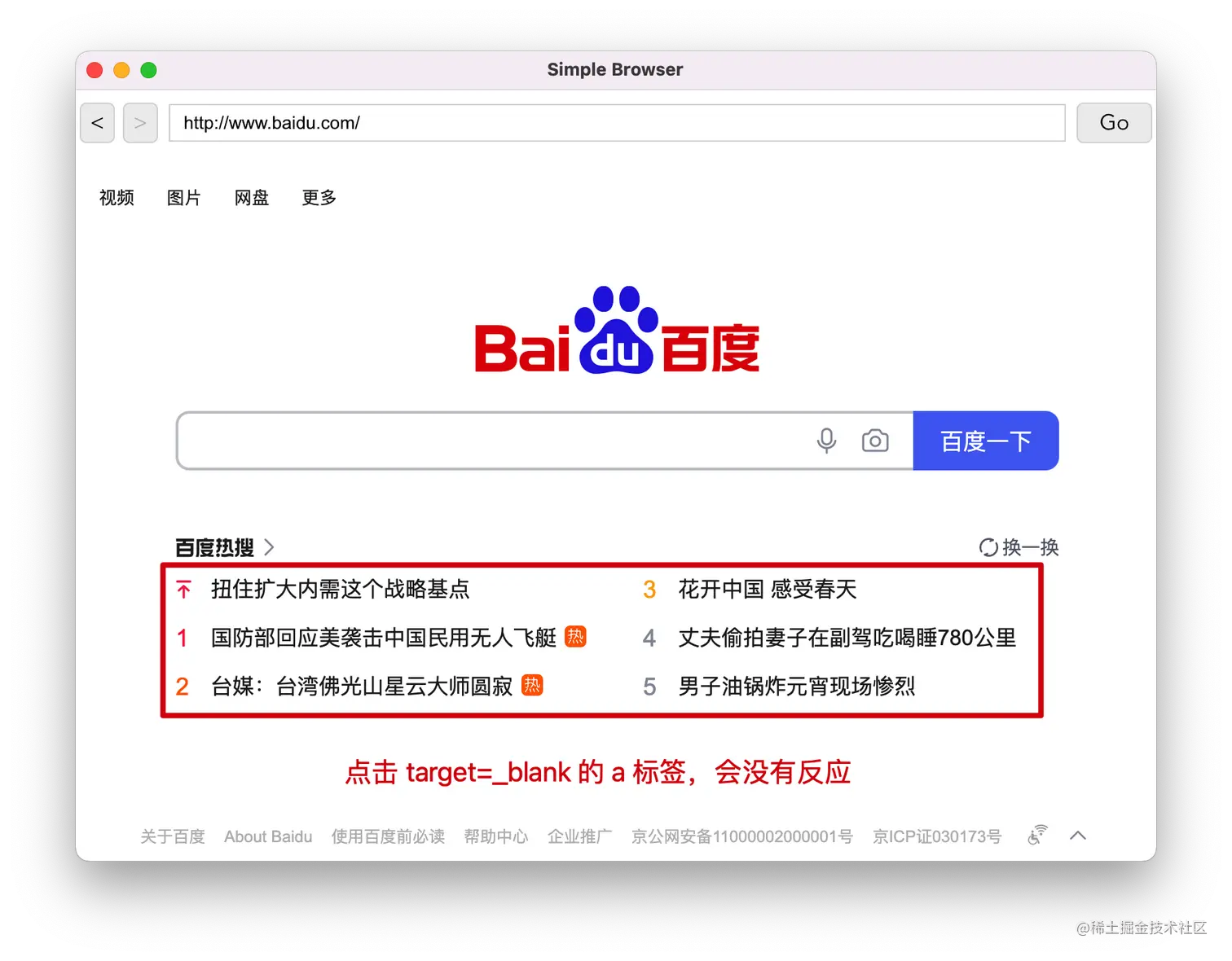Click footer link 京公网安备11000002000001号

pyautogui.click(x=742, y=836)
